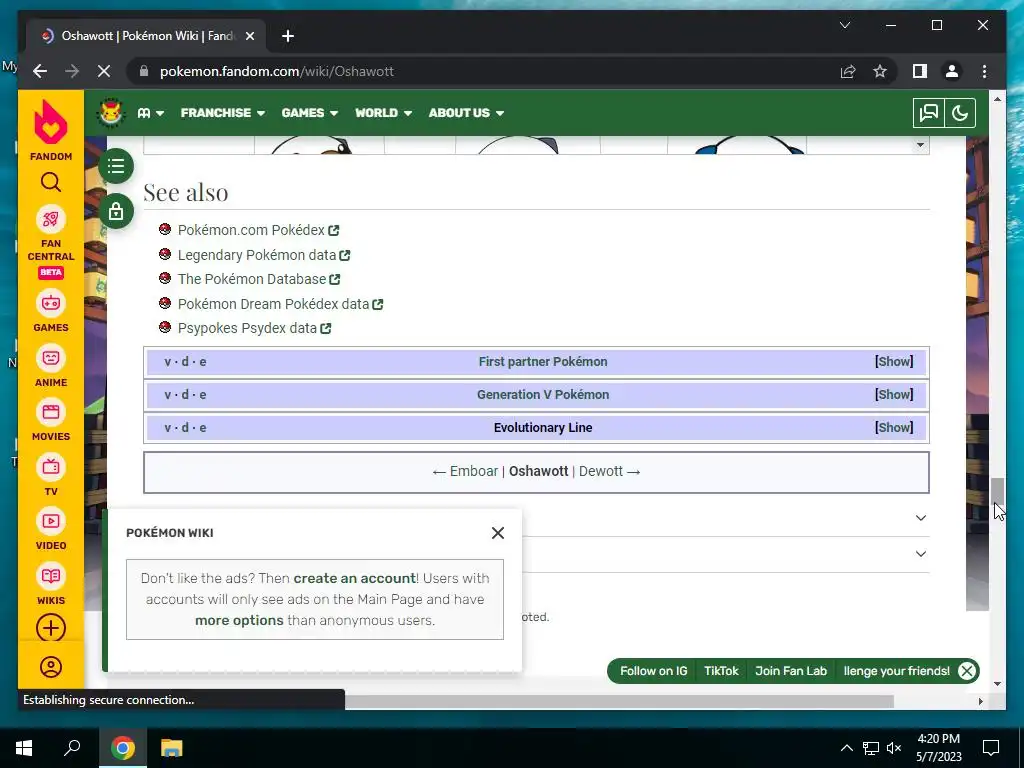
Task: Click the sidebar search magnifier icon
Action: tap(51, 182)
